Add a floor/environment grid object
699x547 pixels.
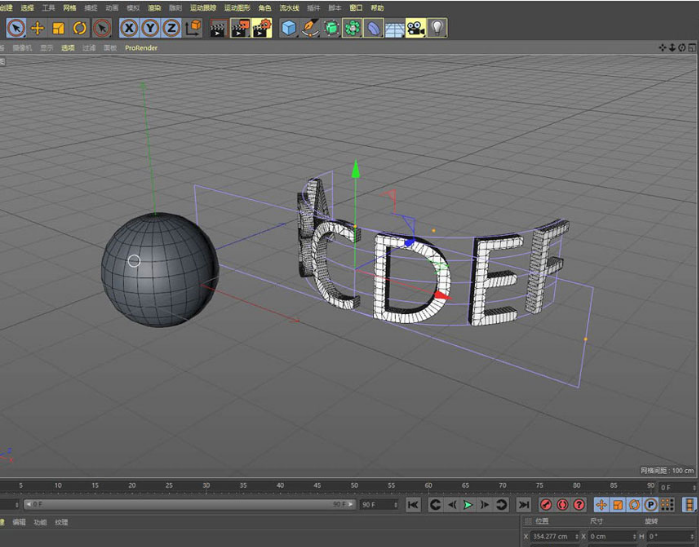[x=395, y=28]
